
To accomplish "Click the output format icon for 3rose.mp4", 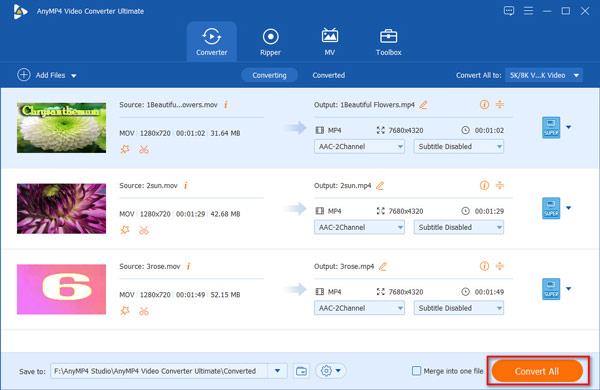I will point(551,289).
